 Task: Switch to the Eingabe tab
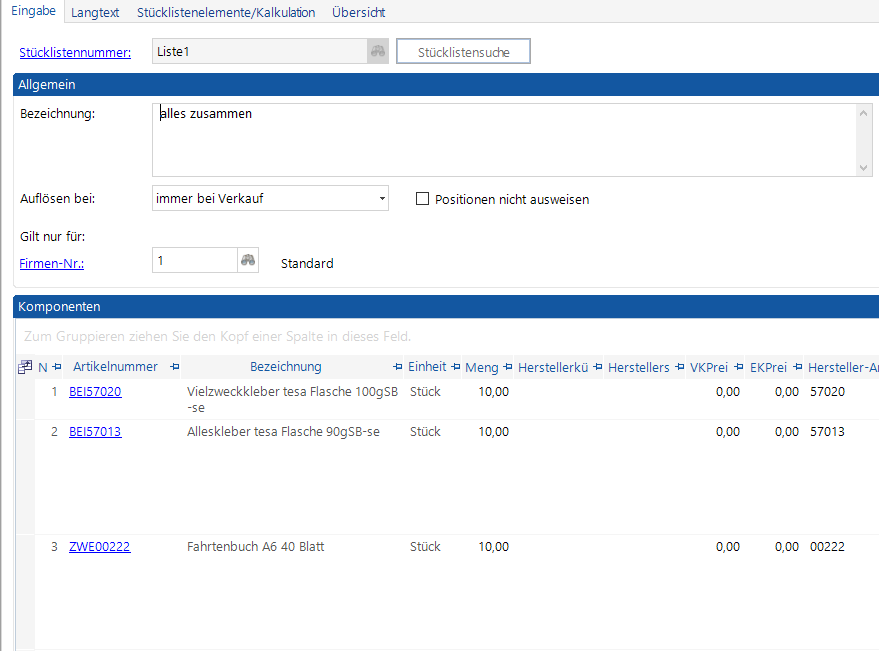coord(33,11)
